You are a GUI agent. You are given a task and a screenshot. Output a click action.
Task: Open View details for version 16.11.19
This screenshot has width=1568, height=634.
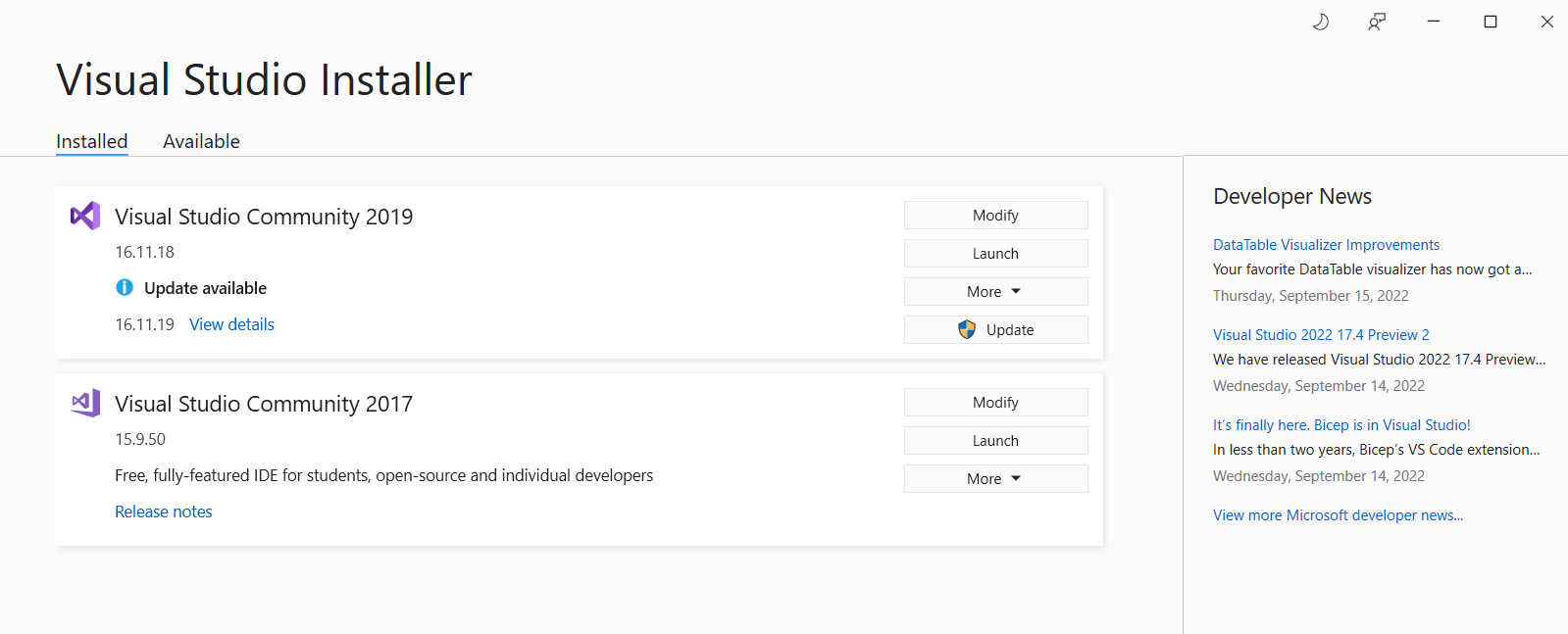coord(231,324)
